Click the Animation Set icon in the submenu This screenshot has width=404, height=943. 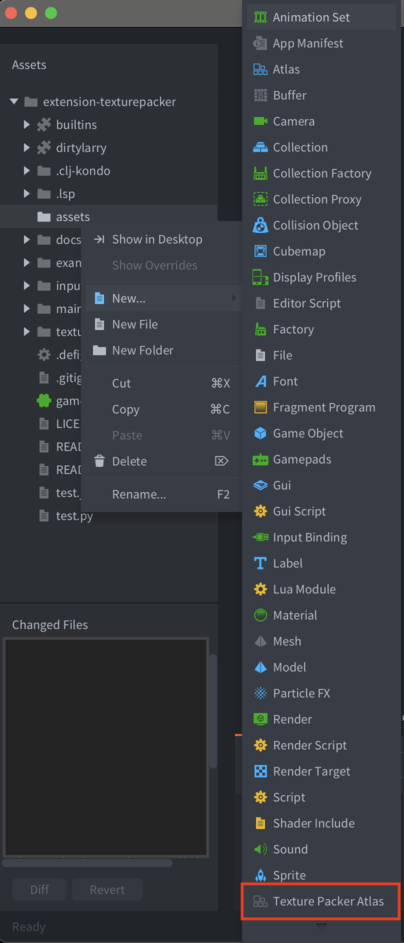pyautogui.click(x=260, y=17)
